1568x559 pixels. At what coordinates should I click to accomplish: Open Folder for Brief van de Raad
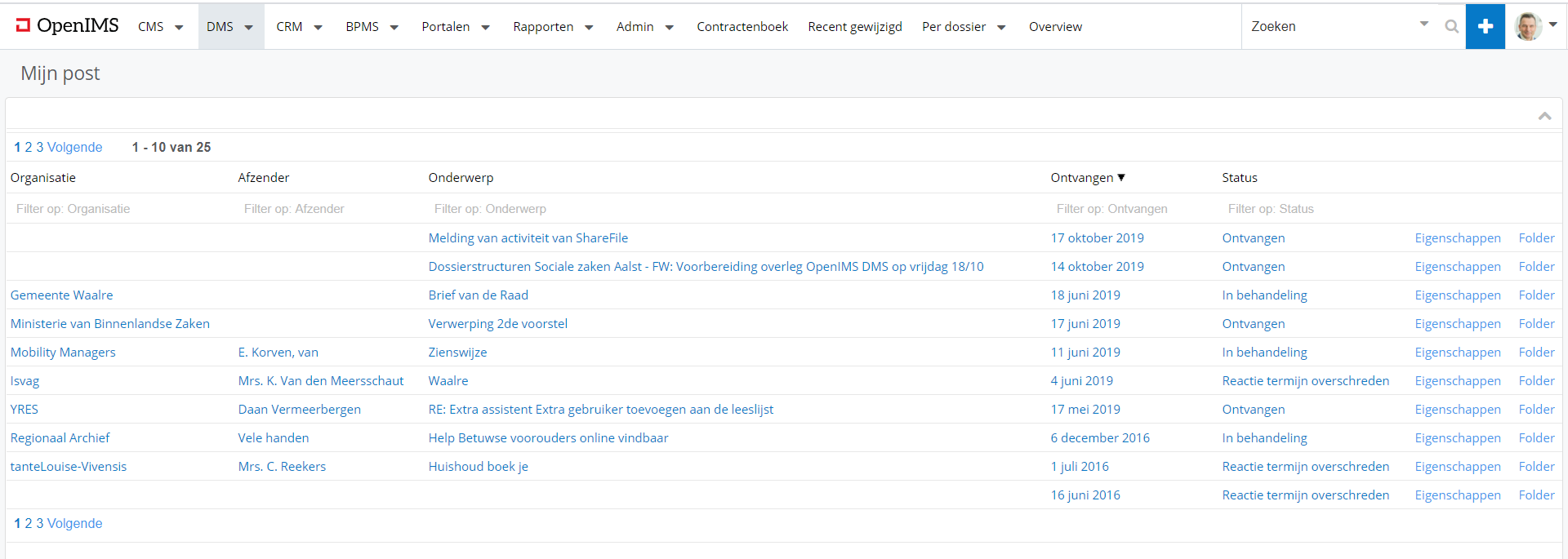click(x=1536, y=295)
